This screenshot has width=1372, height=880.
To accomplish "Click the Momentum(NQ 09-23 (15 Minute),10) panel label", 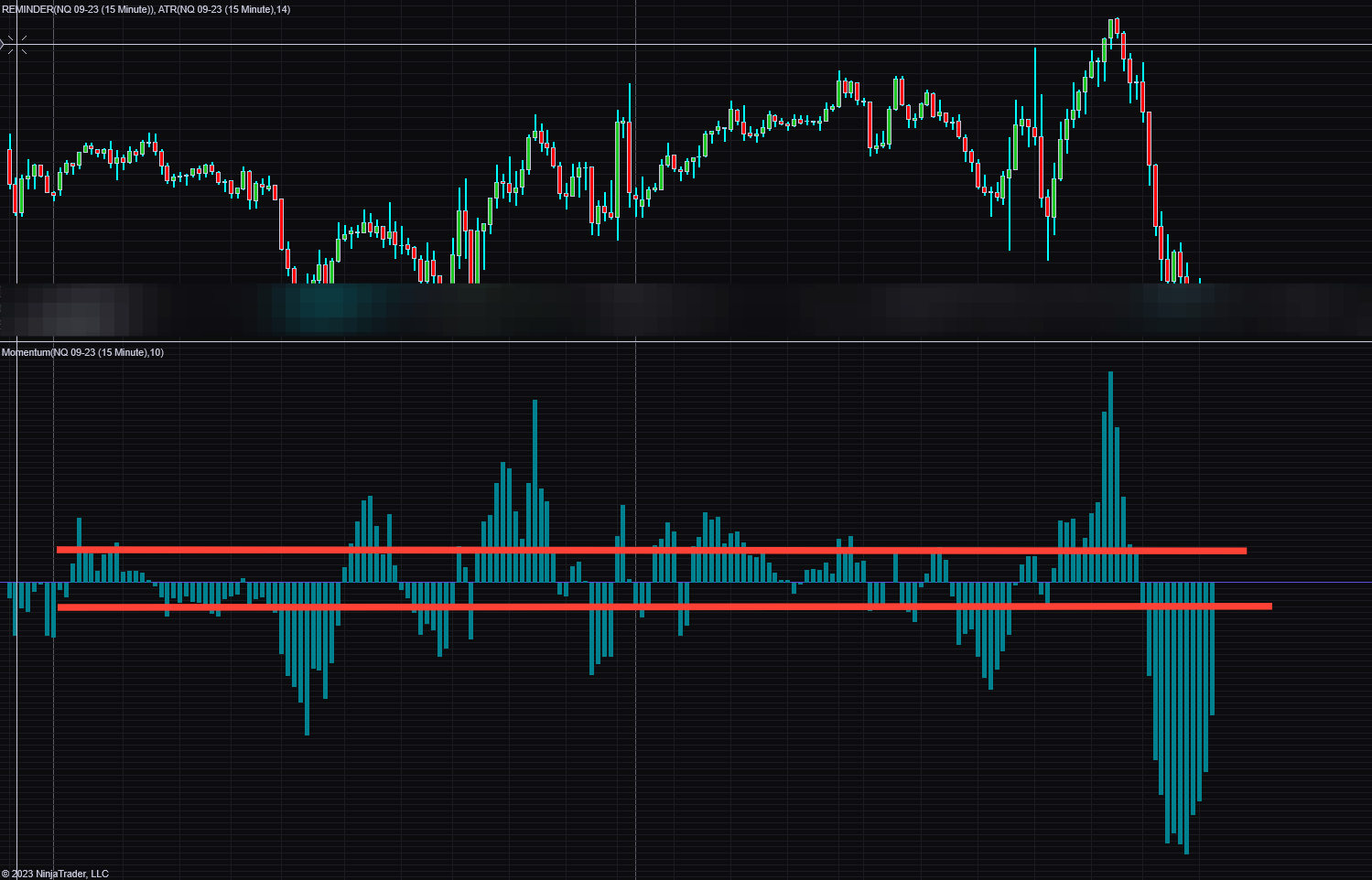I will 82,351.
